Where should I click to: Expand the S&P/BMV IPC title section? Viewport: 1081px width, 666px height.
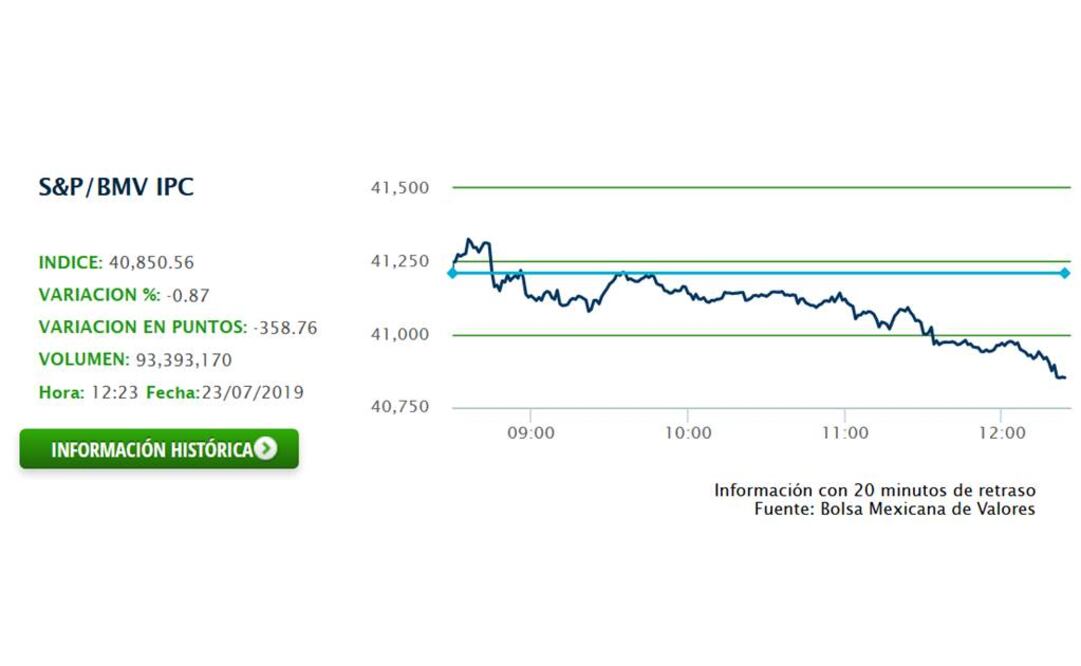117,186
